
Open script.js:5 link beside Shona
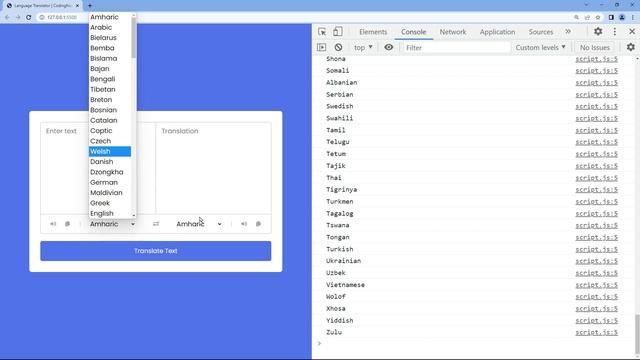pos(596,59)
